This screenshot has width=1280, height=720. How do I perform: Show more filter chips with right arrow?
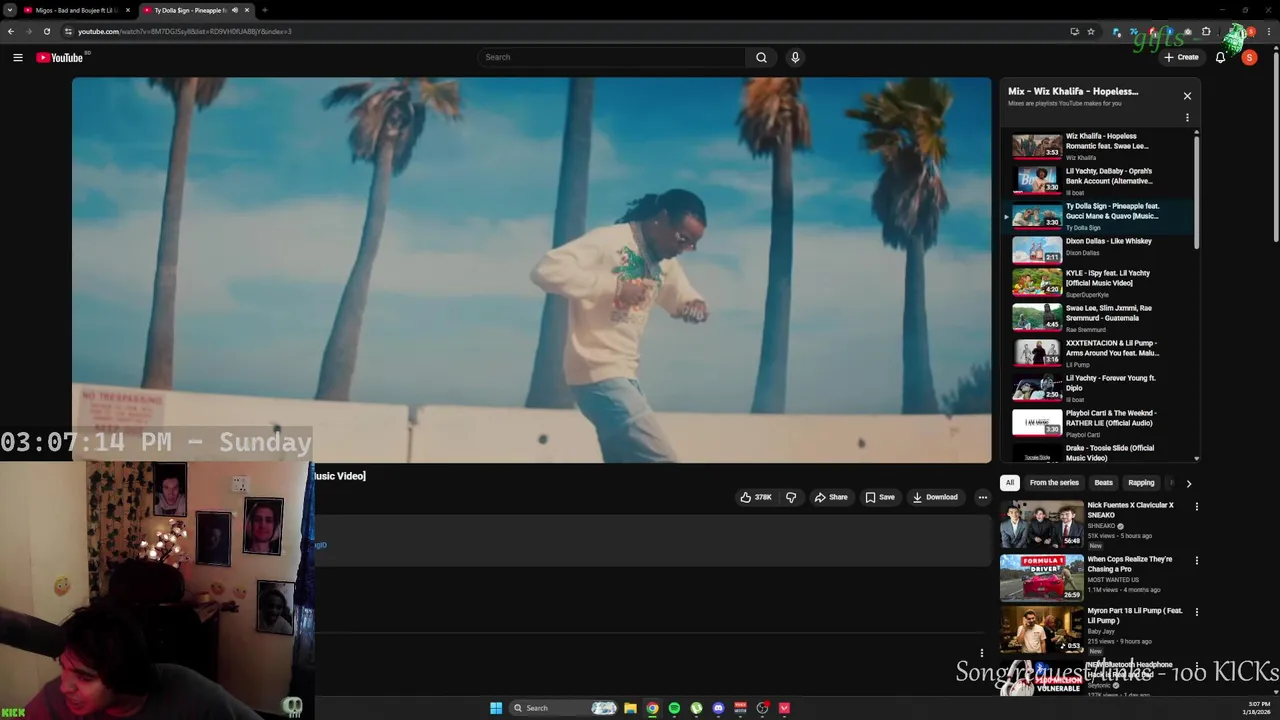point(1188,483)
